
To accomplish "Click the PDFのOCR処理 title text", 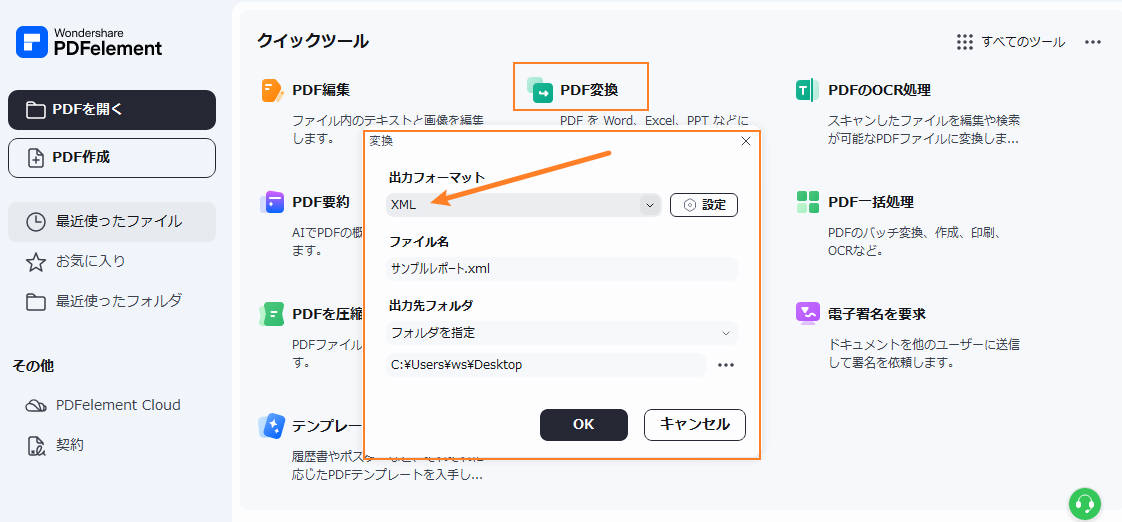I will coord(879,90).
